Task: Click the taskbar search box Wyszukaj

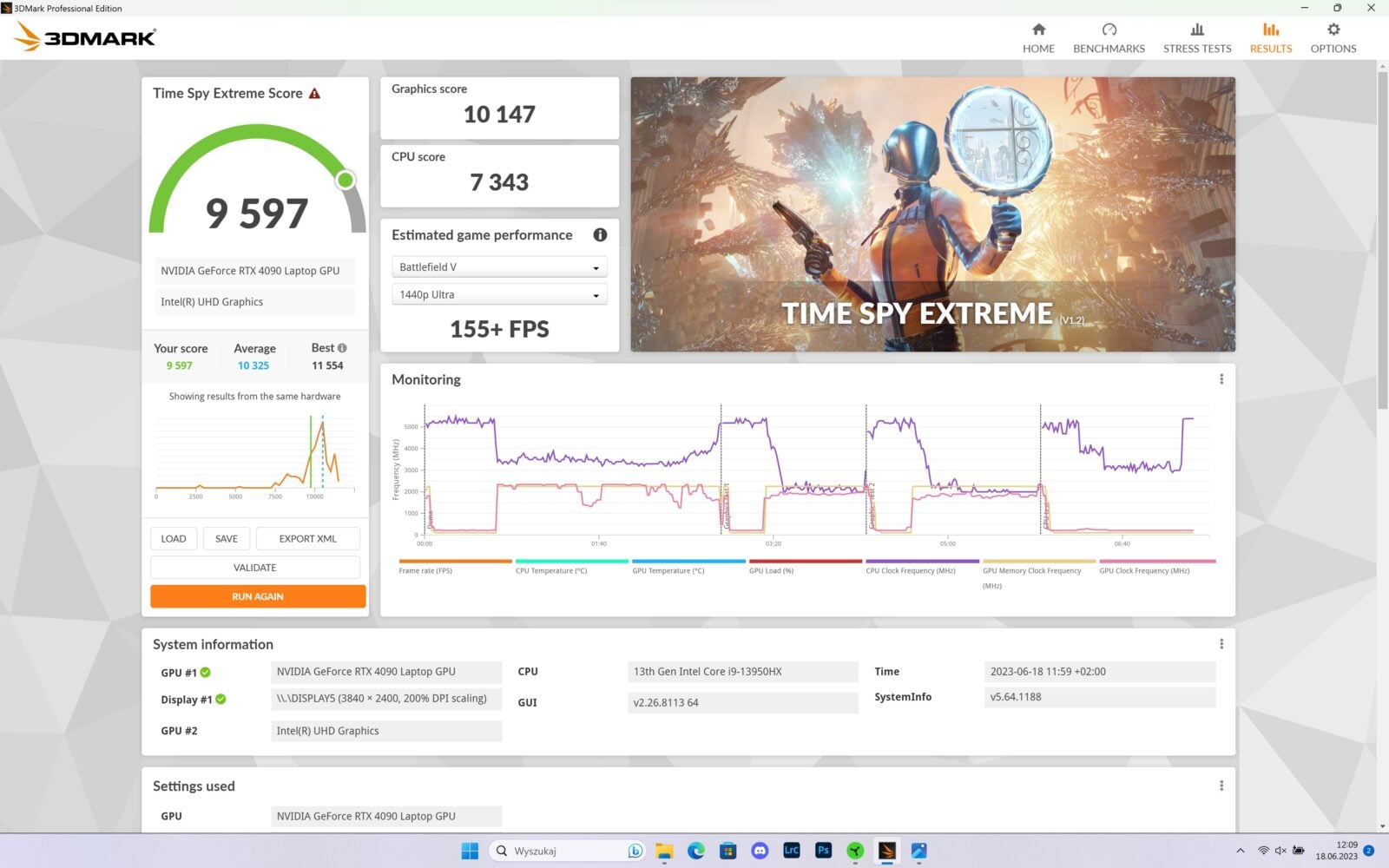Action: click(567, 851)
